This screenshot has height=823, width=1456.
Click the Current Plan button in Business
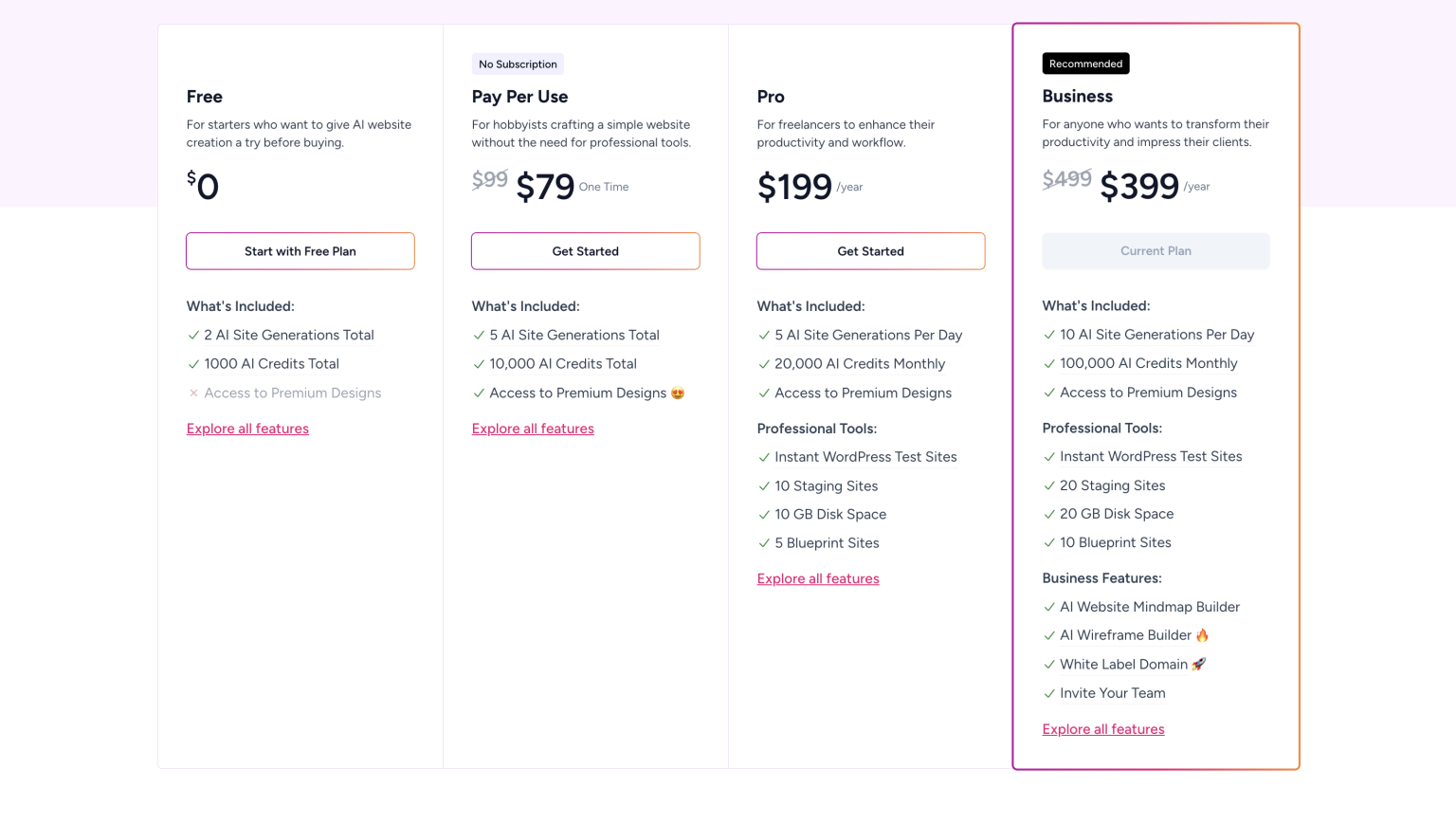(1156, 250)
